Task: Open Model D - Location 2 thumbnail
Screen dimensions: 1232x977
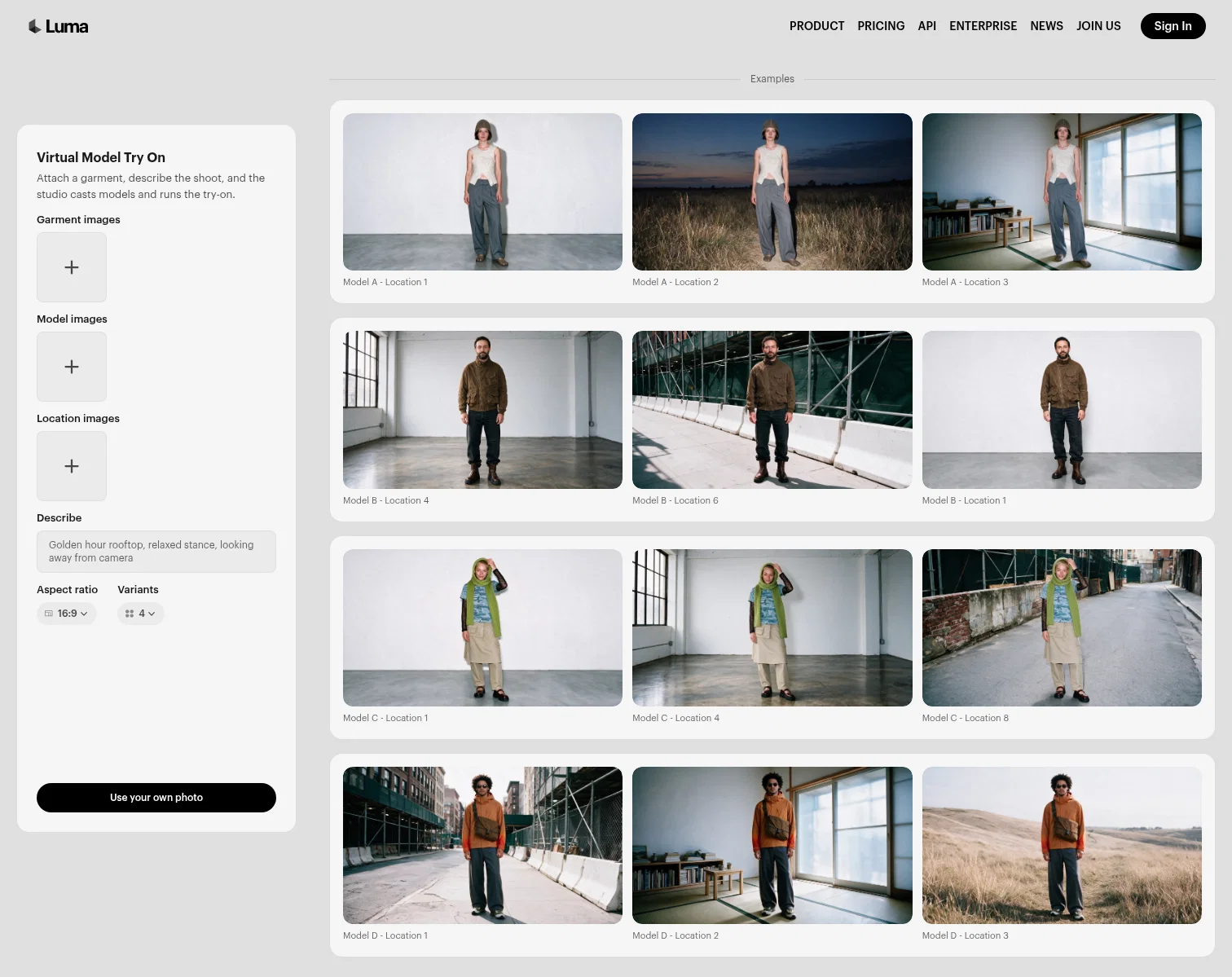Action: 772,845
